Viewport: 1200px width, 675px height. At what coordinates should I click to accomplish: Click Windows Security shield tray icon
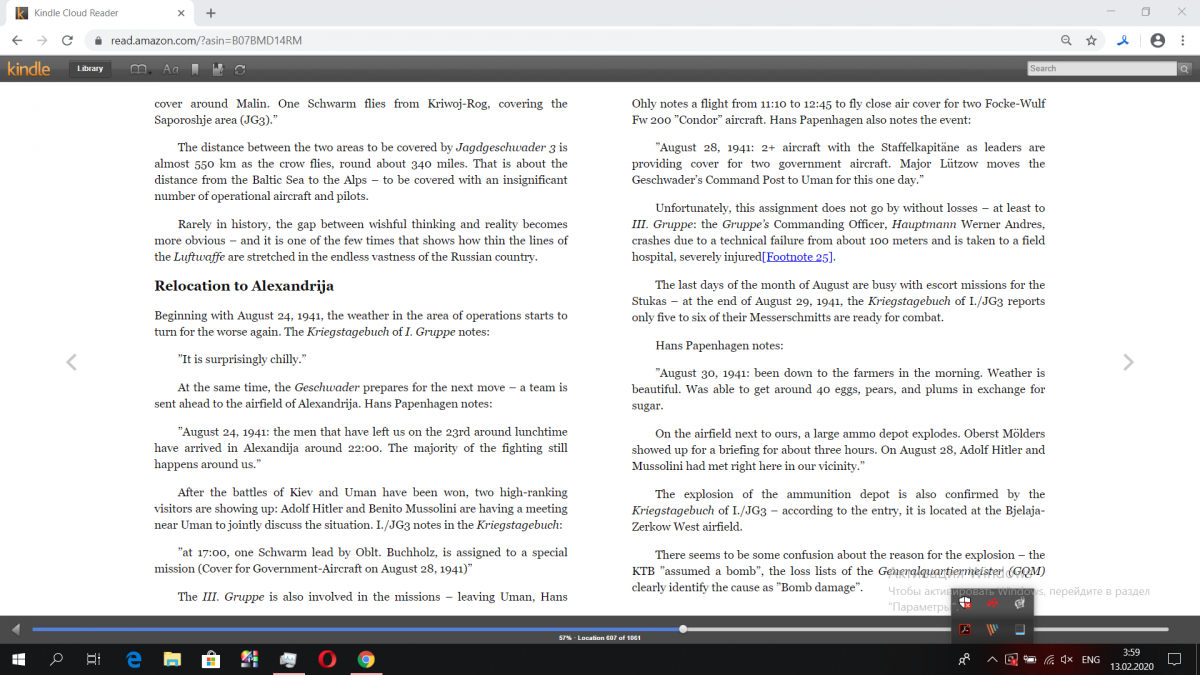point(966,603)
